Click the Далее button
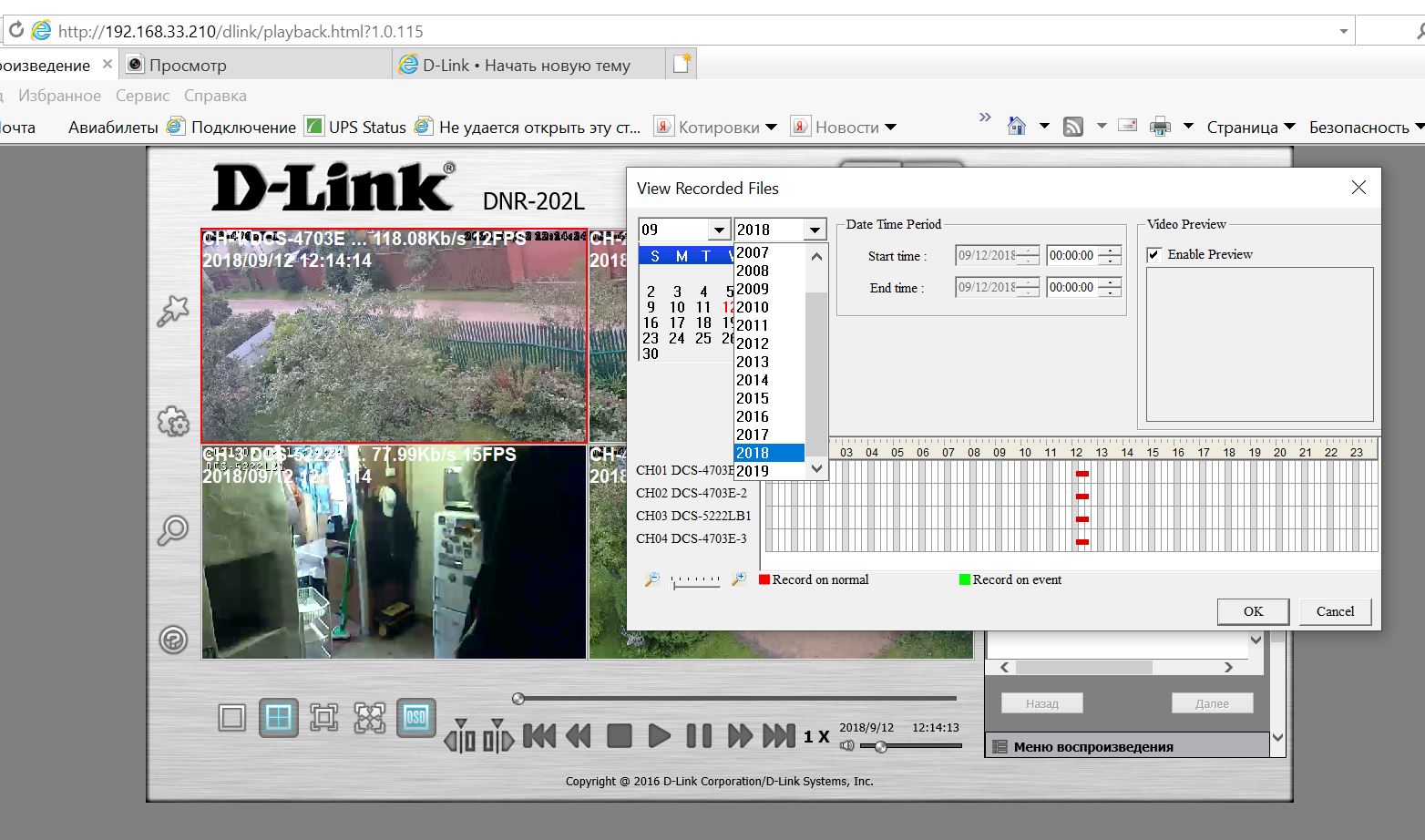Screen dimensions: 1425x840 pos(1213,703)
